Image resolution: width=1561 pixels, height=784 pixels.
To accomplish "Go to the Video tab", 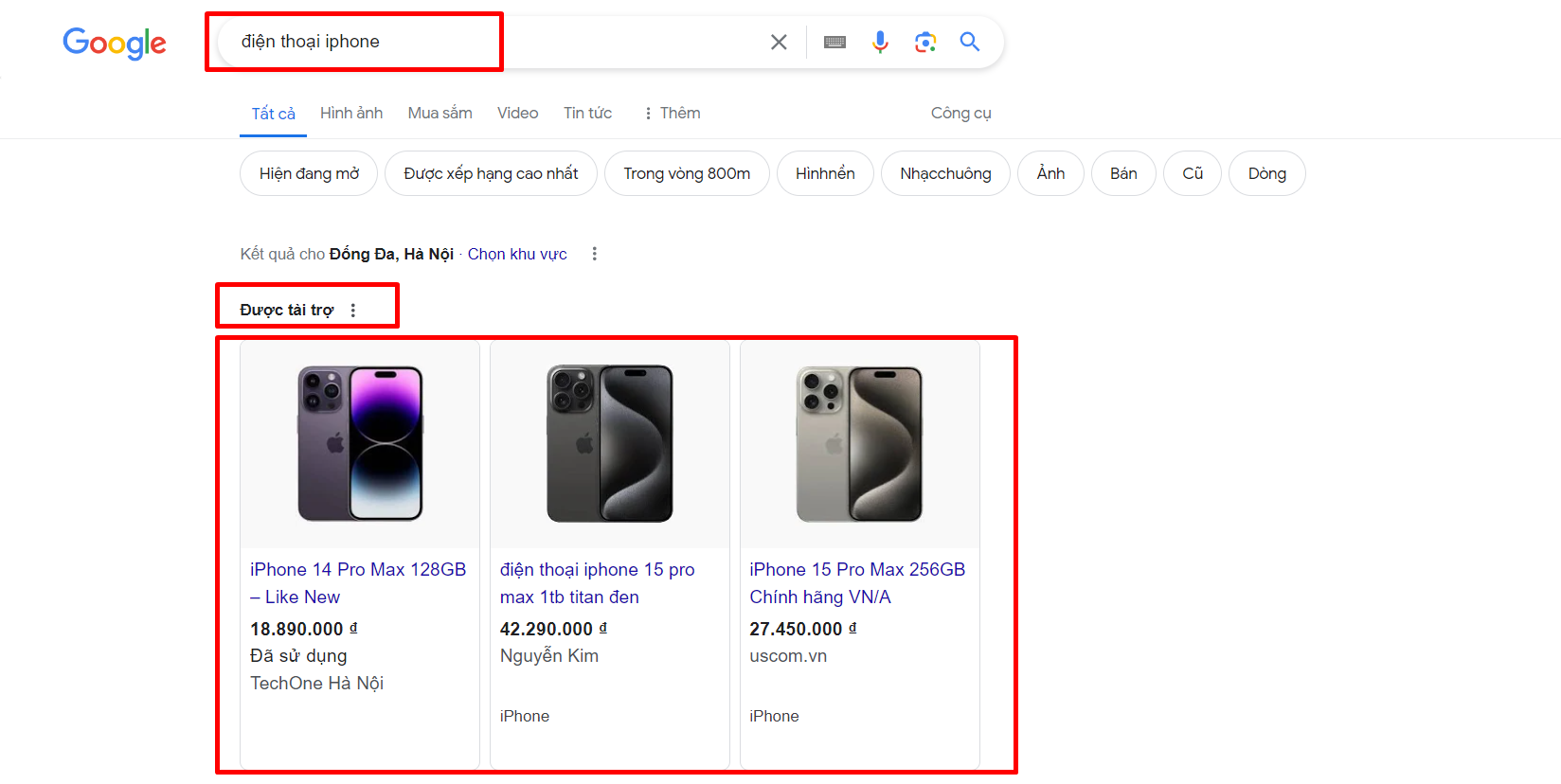I will pyautogui.click(x=517, y=113).
